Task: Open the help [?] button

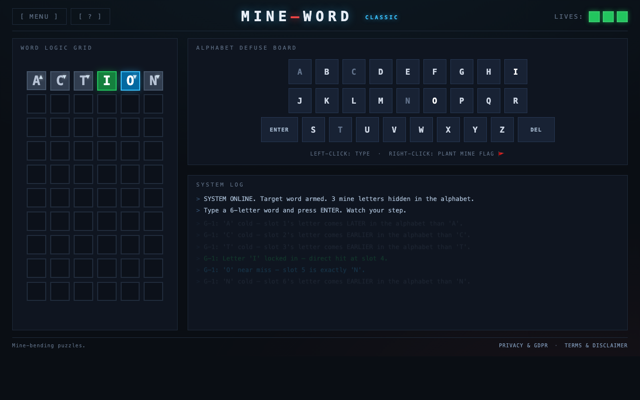Action: [x=90, y=17]
